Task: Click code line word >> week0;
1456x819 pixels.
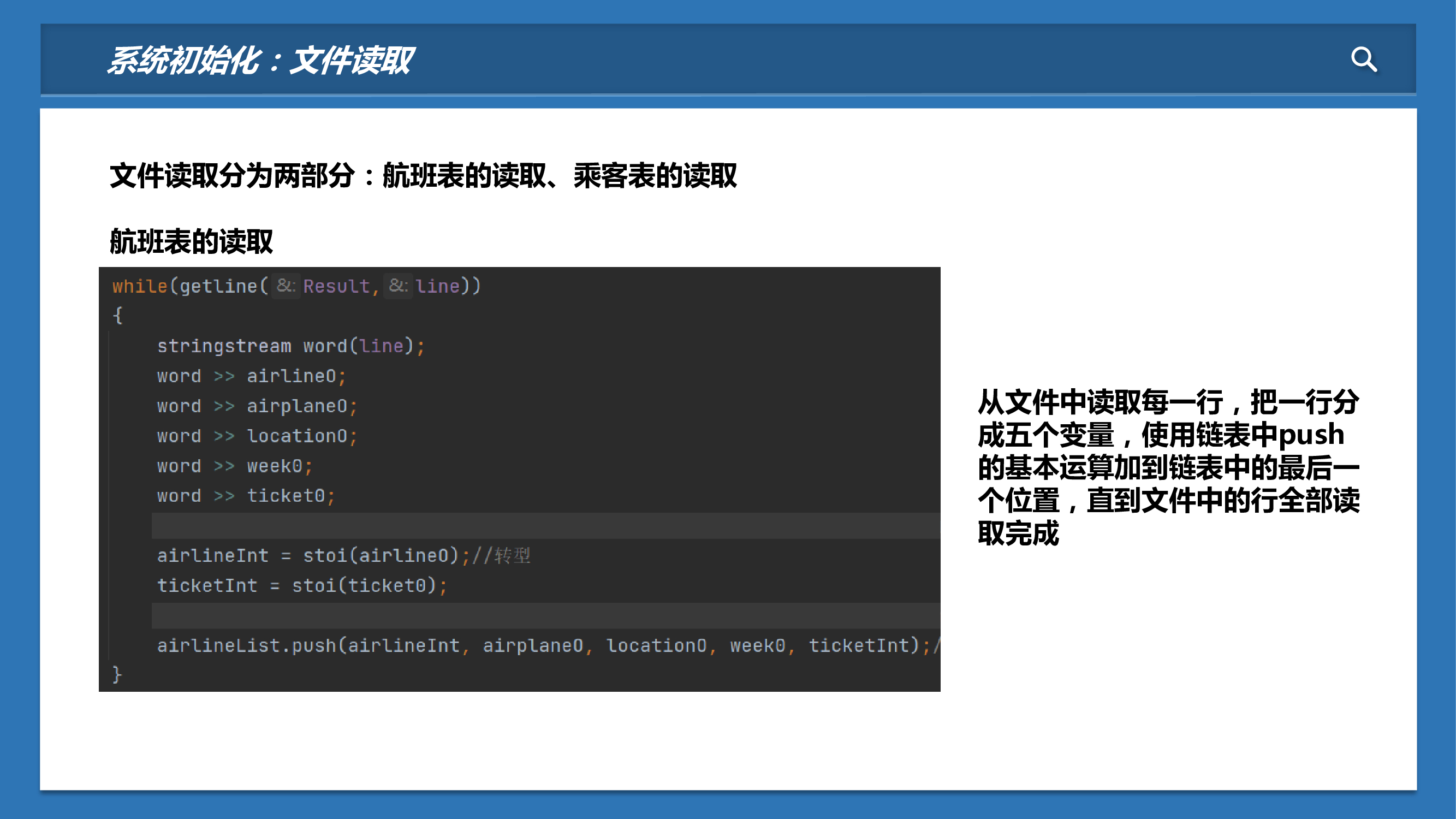Action: (235, 466)
